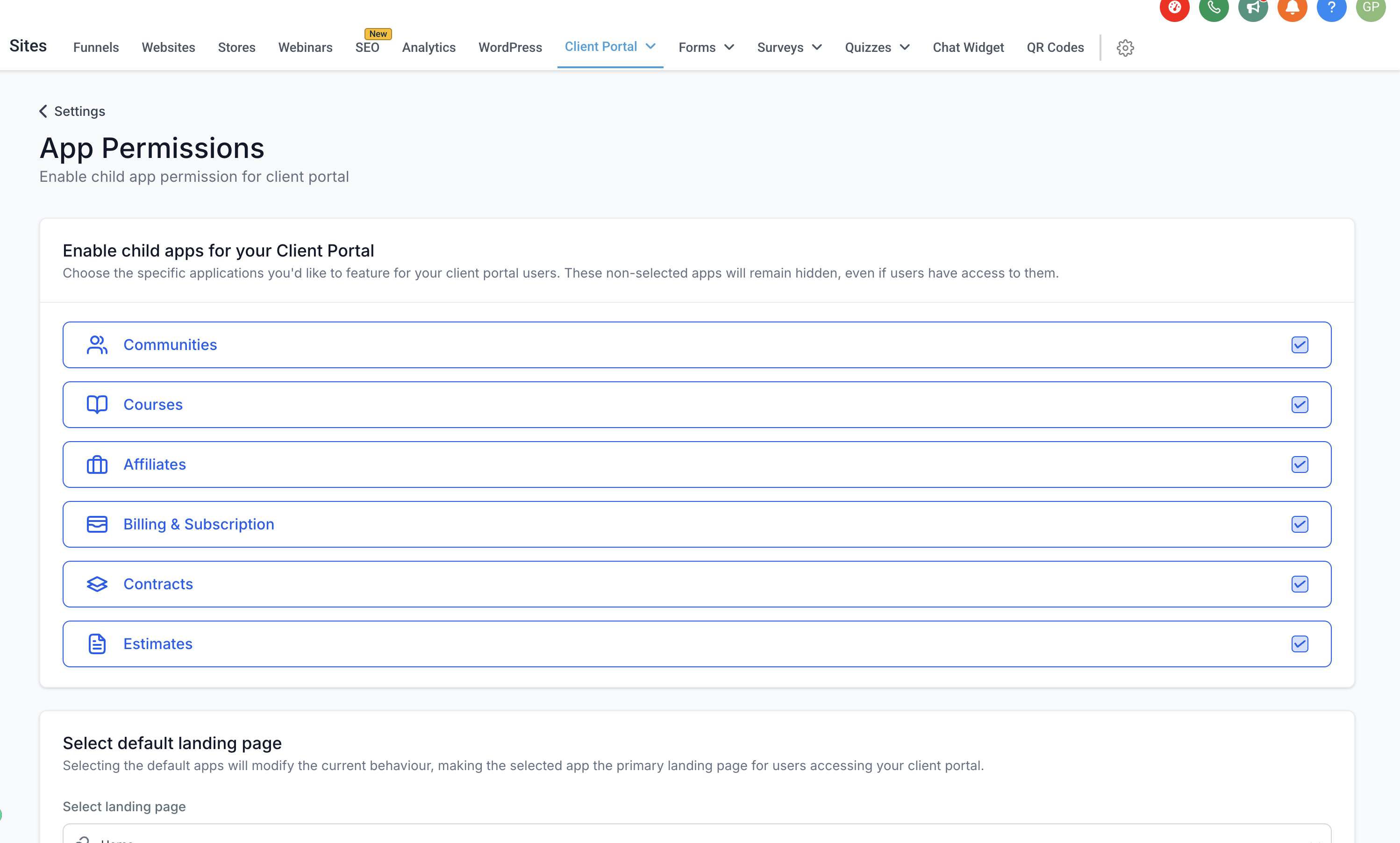Image resolution: width=1400 pixels, height=843 pixels.
Task: Open the green phone dialer icon
Action: (x=1213, y=8)
